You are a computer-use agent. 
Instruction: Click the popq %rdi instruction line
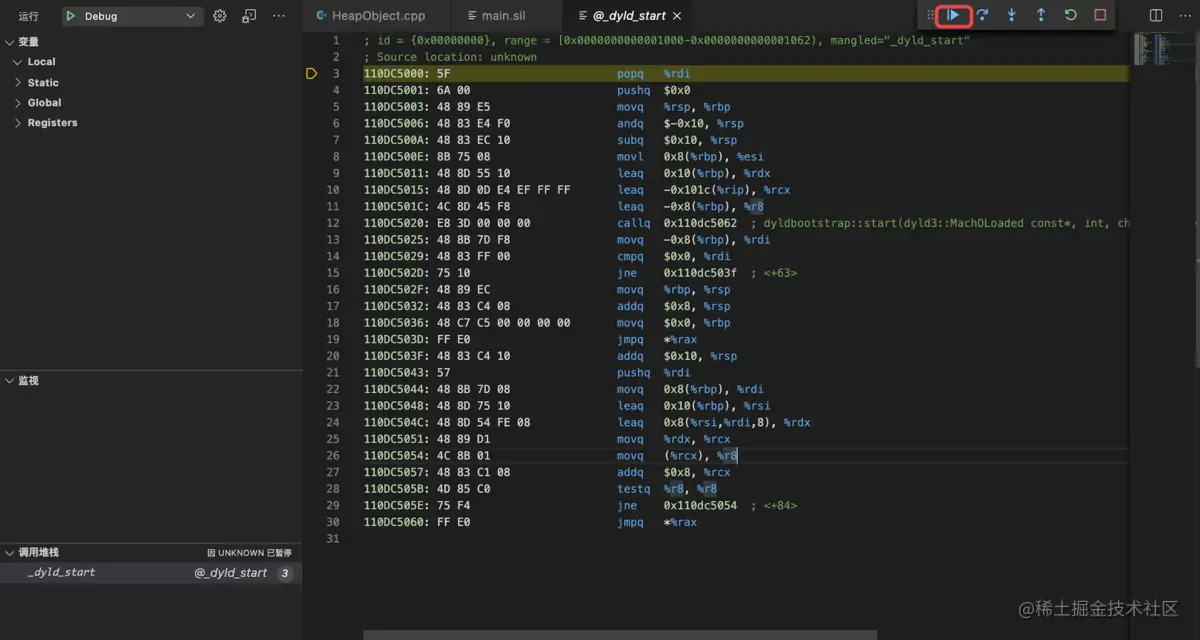tap(654, 74)
